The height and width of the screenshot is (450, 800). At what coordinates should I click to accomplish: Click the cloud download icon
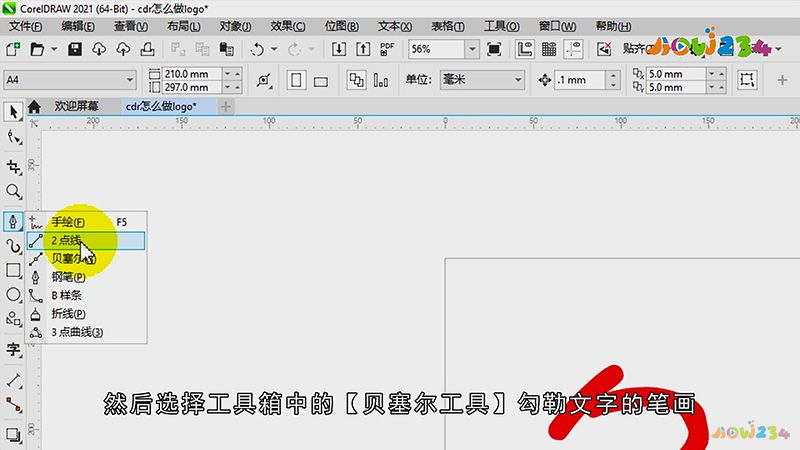(99, 49)
